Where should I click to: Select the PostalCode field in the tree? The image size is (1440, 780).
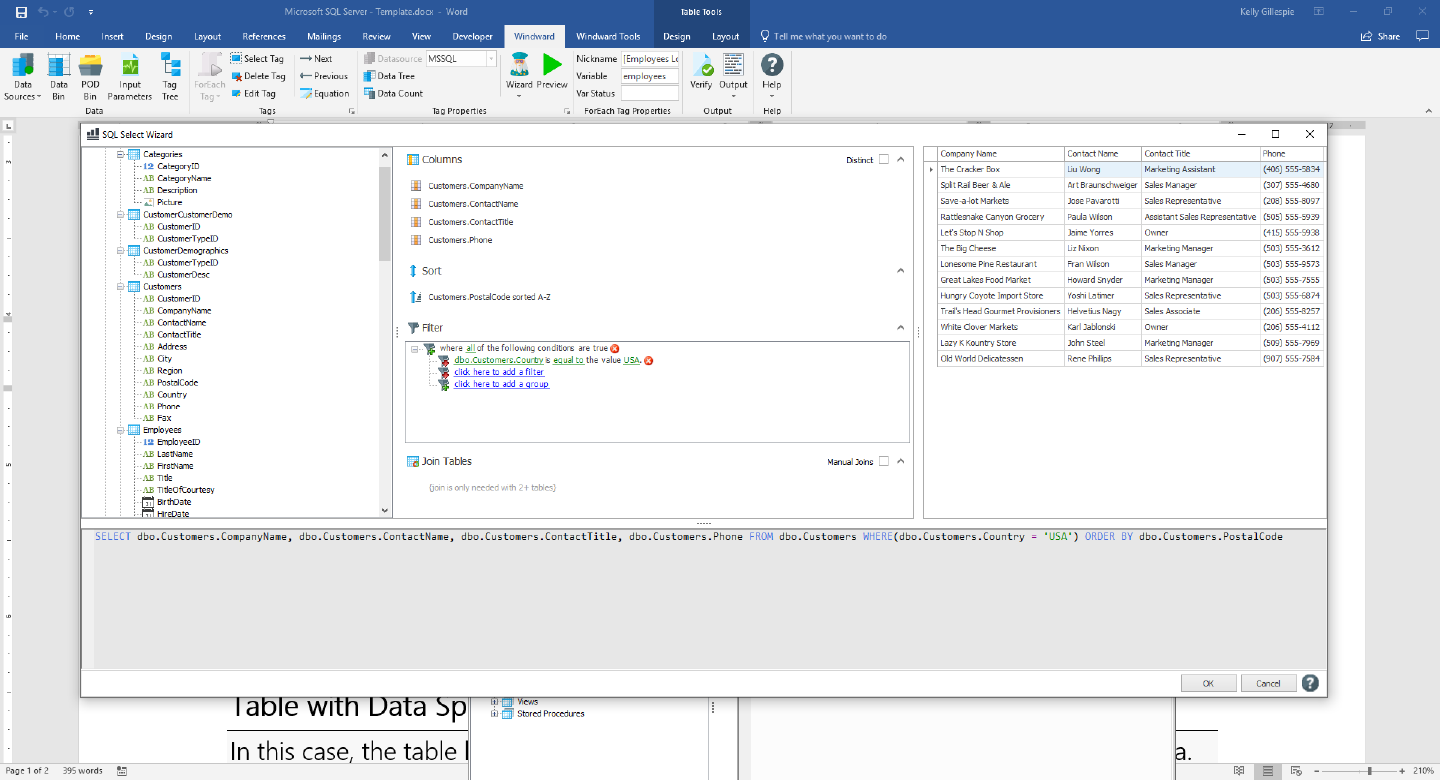coord(177,382)
